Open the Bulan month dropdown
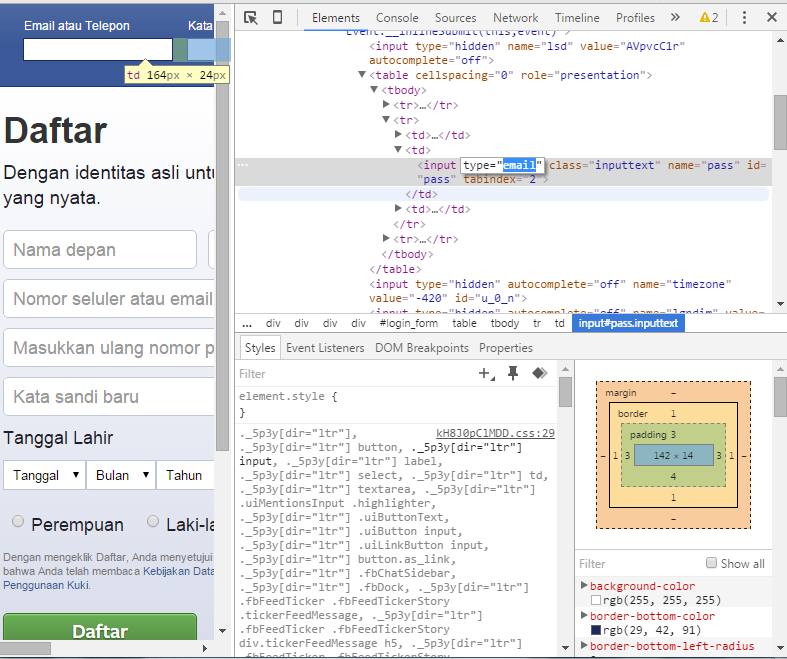 (x=123, y=475)
